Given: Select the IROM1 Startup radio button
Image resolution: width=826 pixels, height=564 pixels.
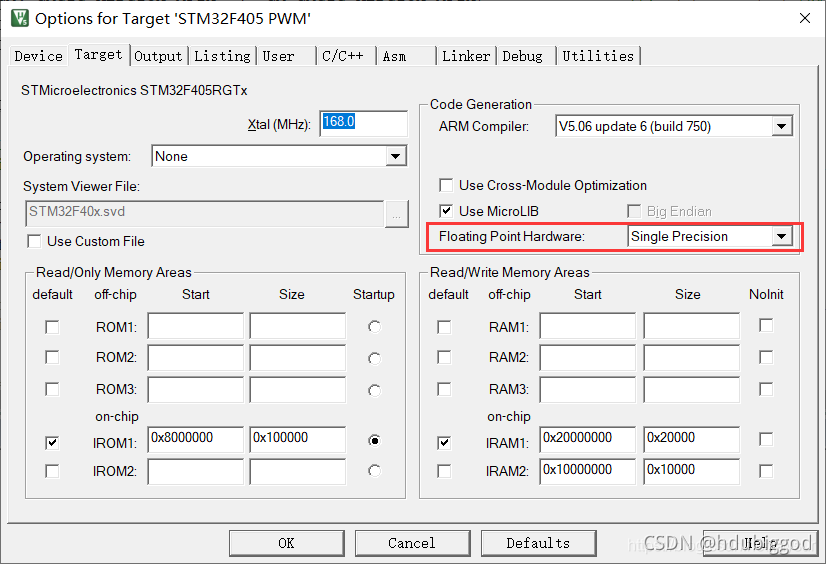Looking at the screenshot, I should pyautogui.click(x=375, y=440).
